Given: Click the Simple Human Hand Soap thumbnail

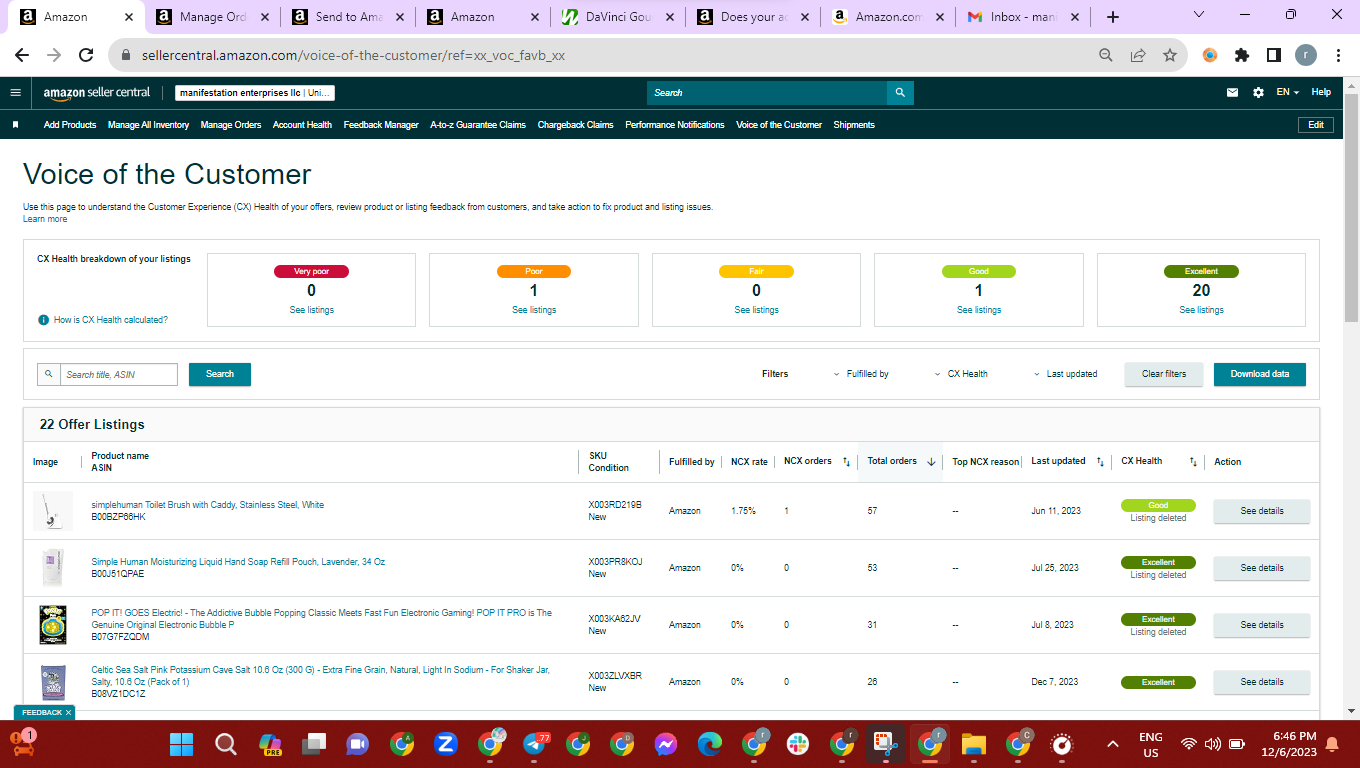Looking at the screenshot, I should (x=53, y=568).
